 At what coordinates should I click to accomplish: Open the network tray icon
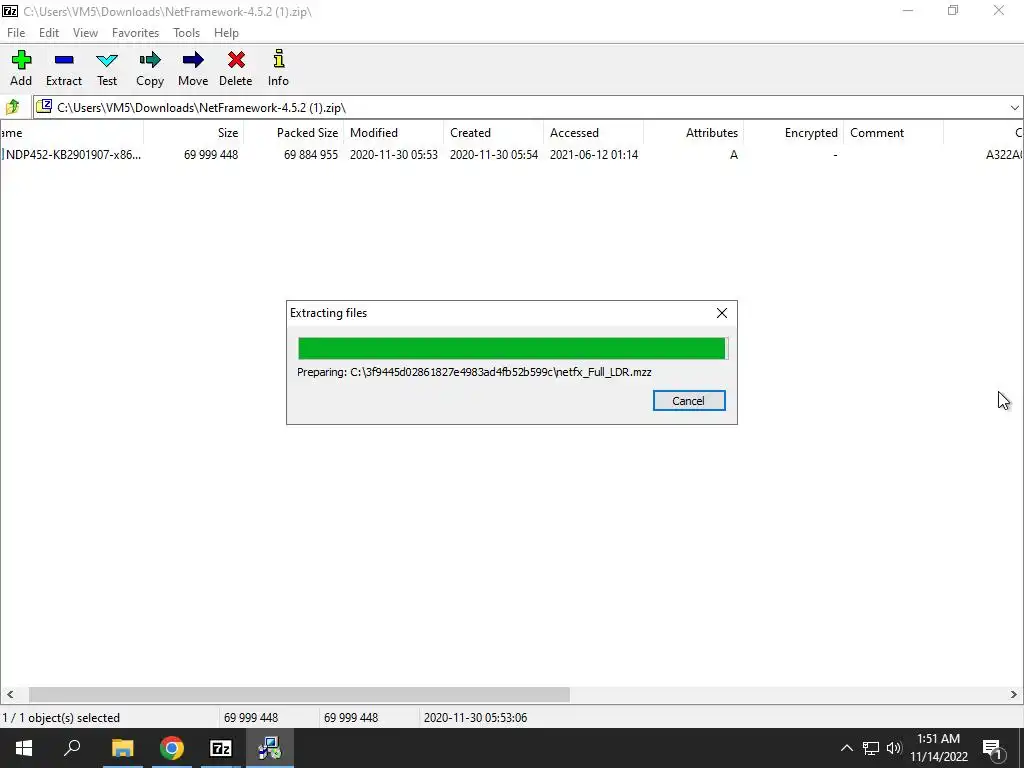871,748
